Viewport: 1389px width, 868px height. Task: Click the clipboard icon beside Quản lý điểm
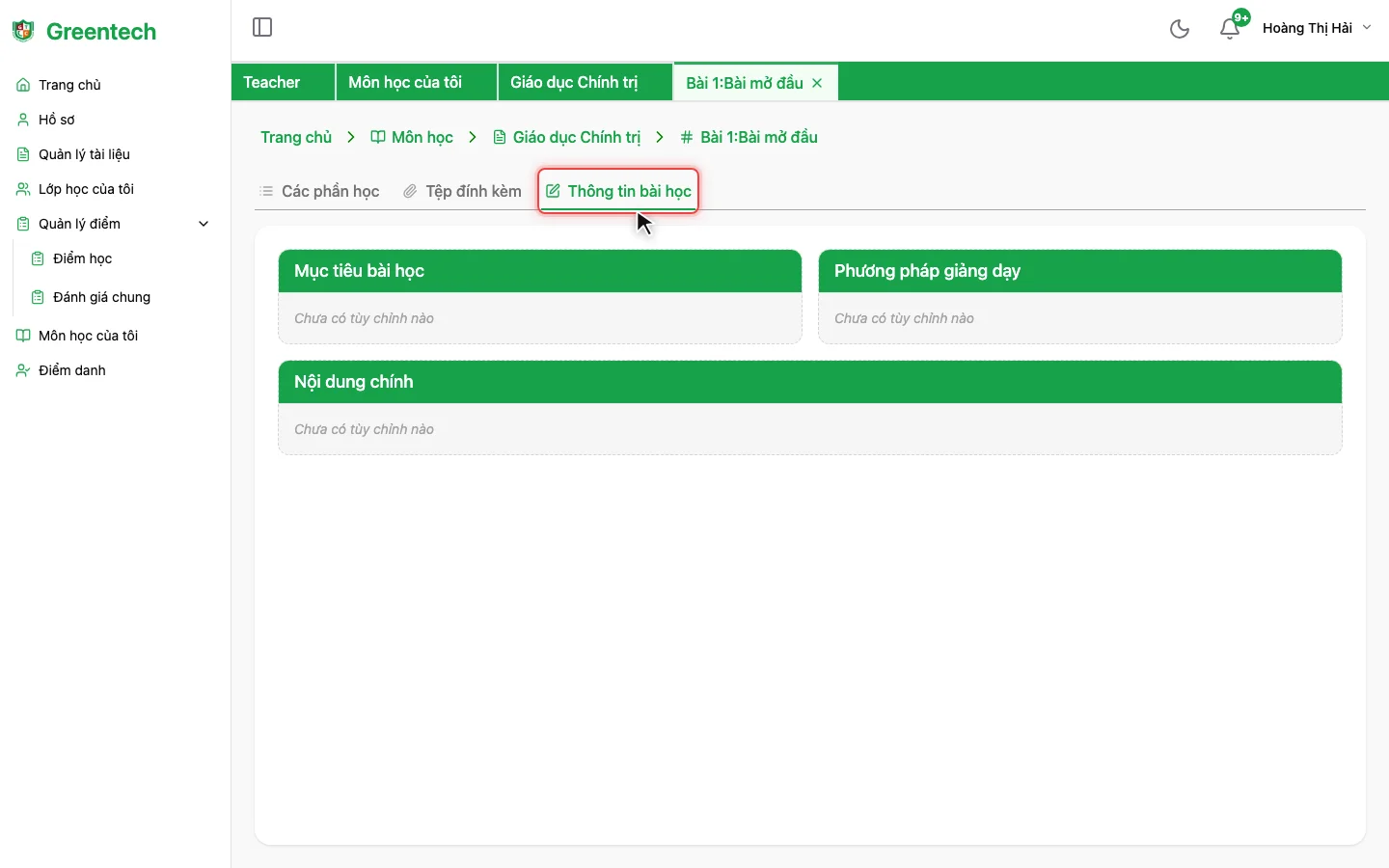pyautogui.click(x=23, y=224)
